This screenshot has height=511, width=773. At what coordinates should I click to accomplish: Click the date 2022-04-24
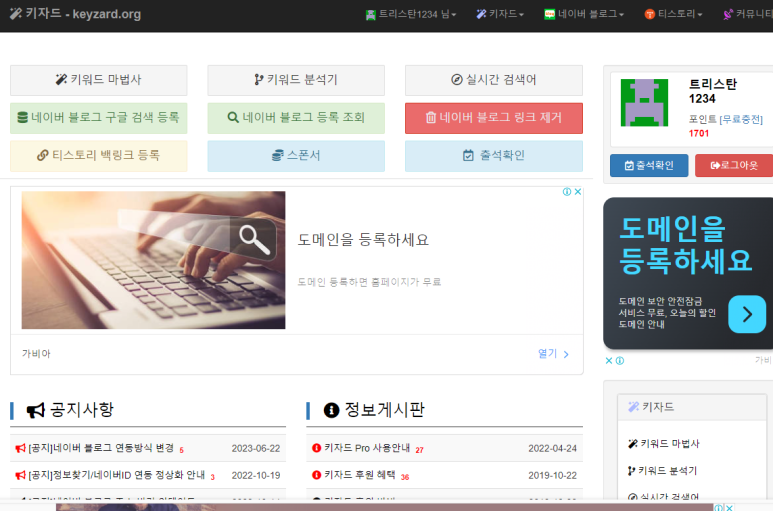tap(552, 448)
